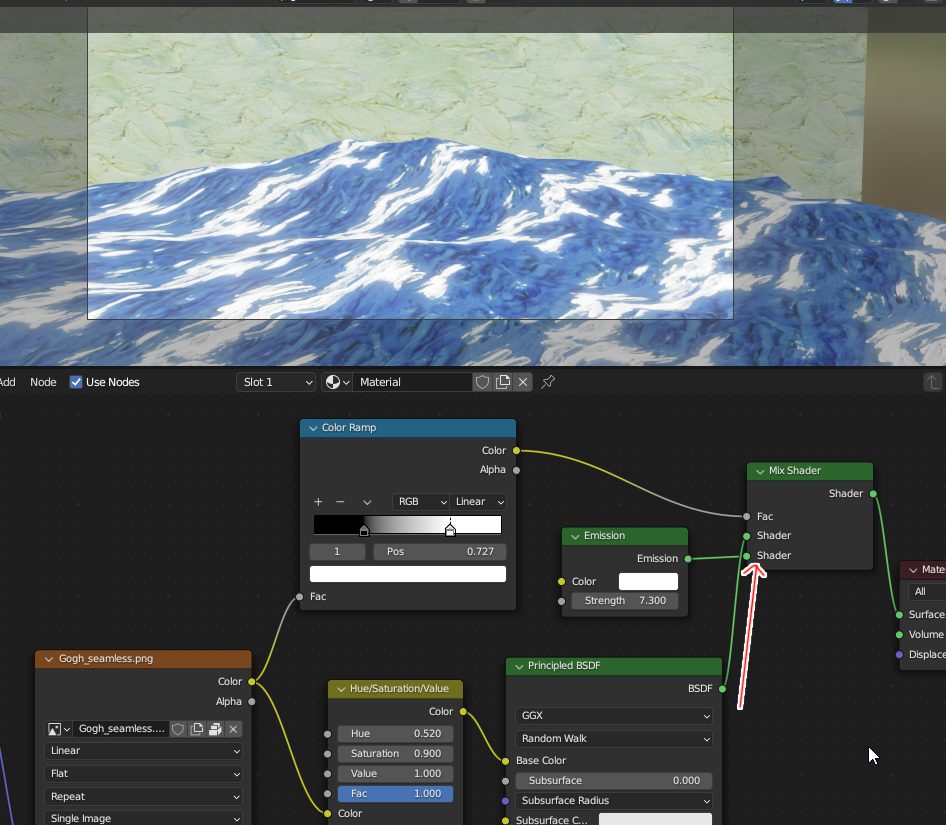
Task: Collapse the Color Ramp node
Action: [x=311, y=428]
